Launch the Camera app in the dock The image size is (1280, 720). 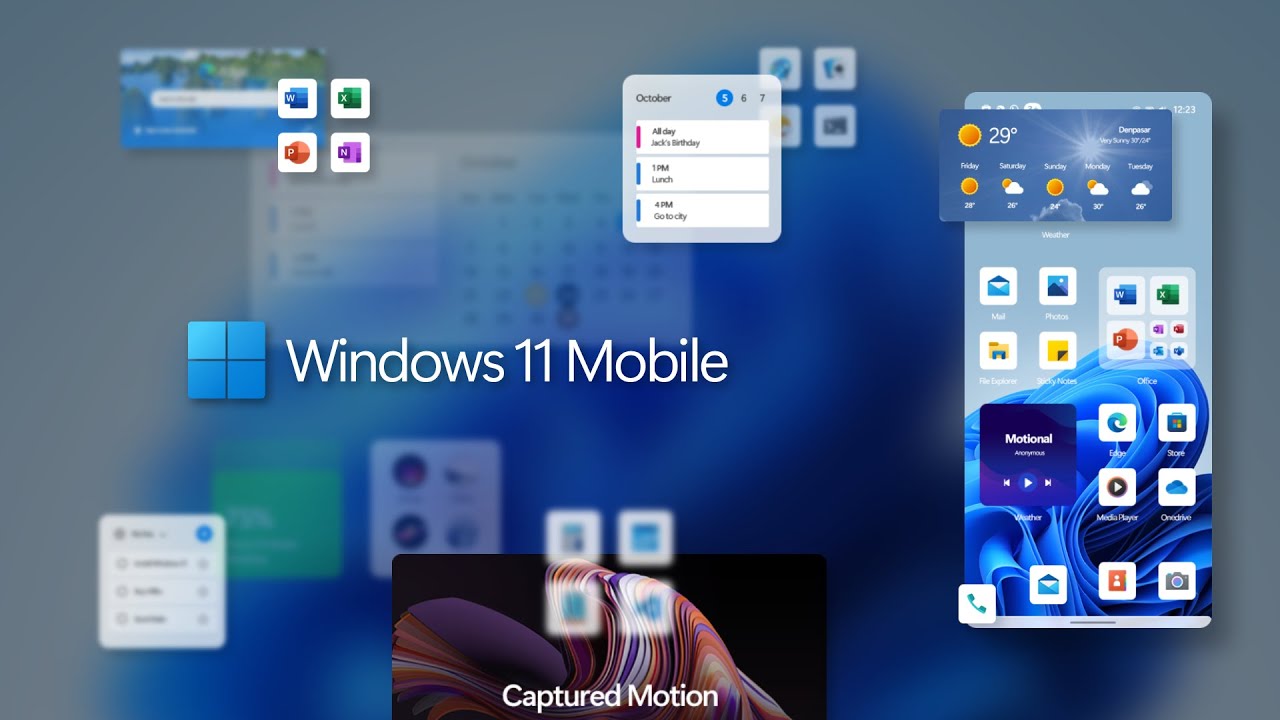click(1177, 581)
